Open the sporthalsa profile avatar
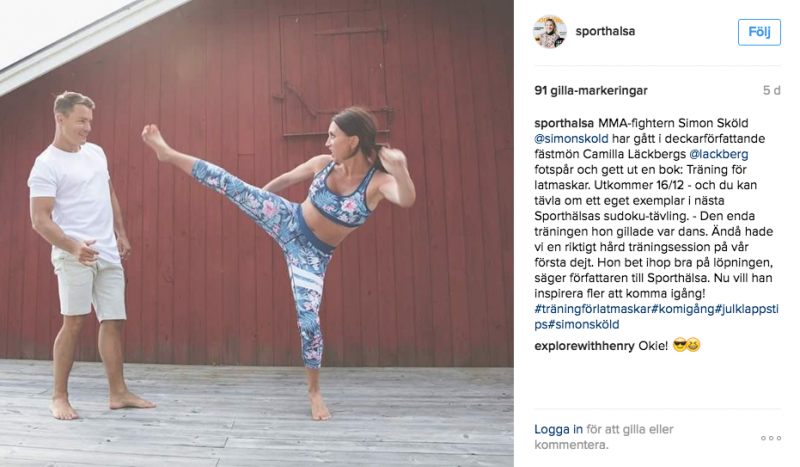800x467 pixels. click(x=550, y=32)
